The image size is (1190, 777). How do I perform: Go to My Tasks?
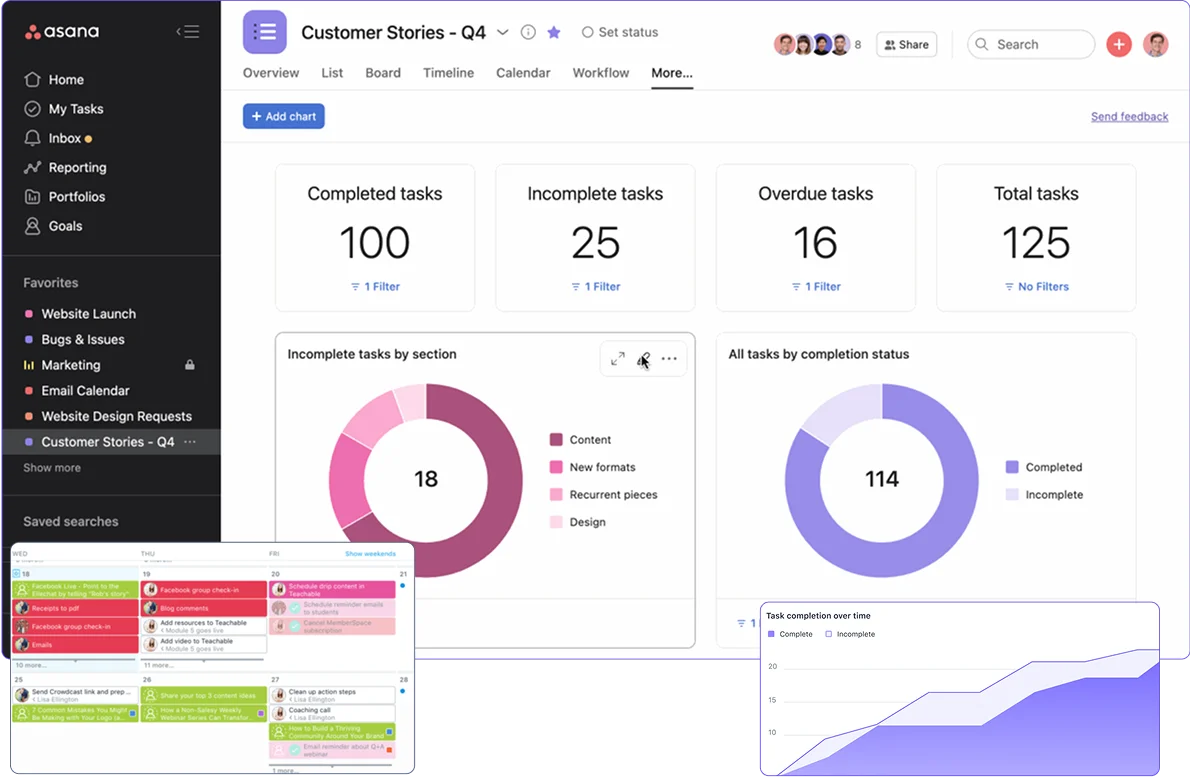[x=64, y=109]
